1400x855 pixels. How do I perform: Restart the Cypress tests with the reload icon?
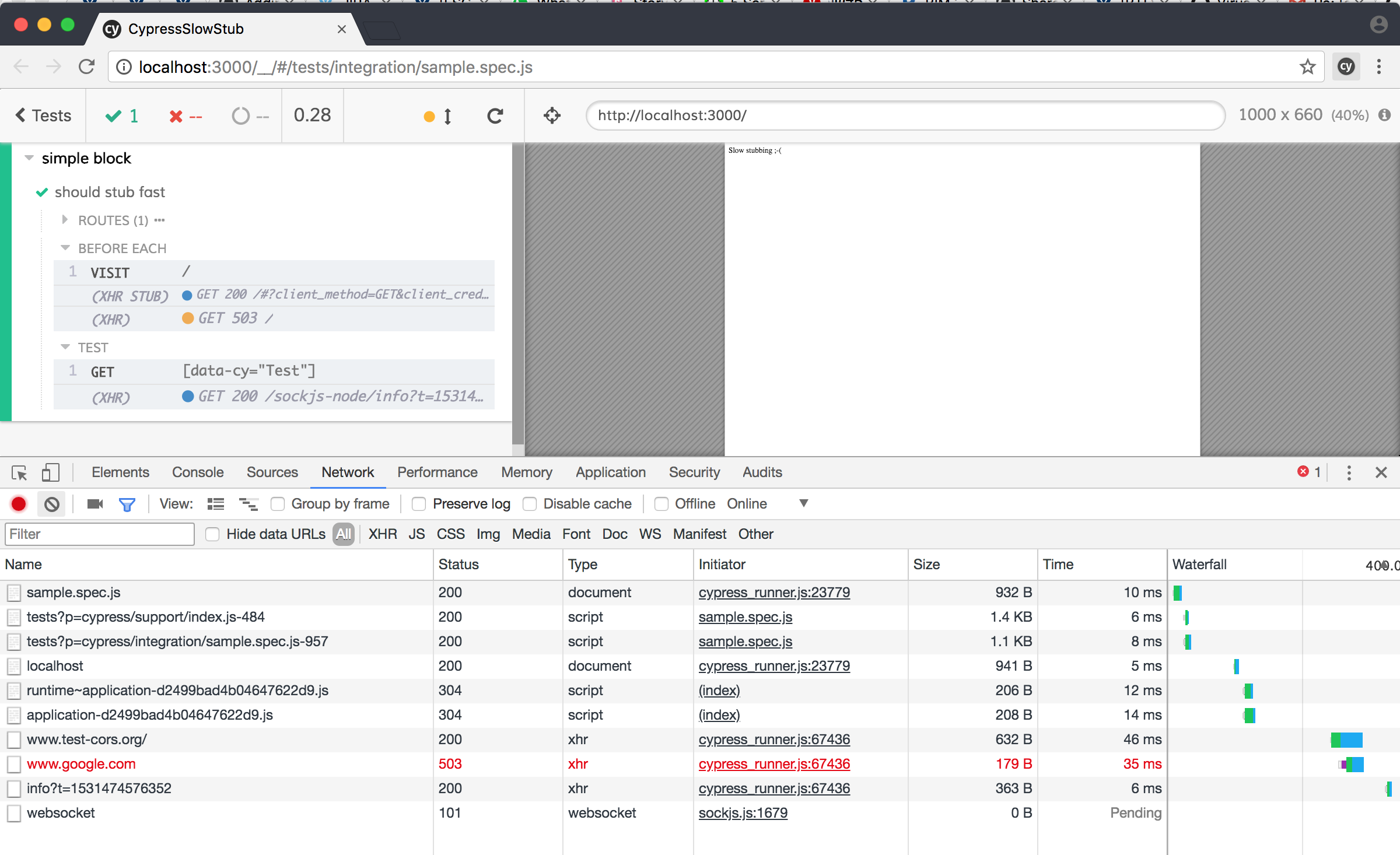(x=495, y=115)
